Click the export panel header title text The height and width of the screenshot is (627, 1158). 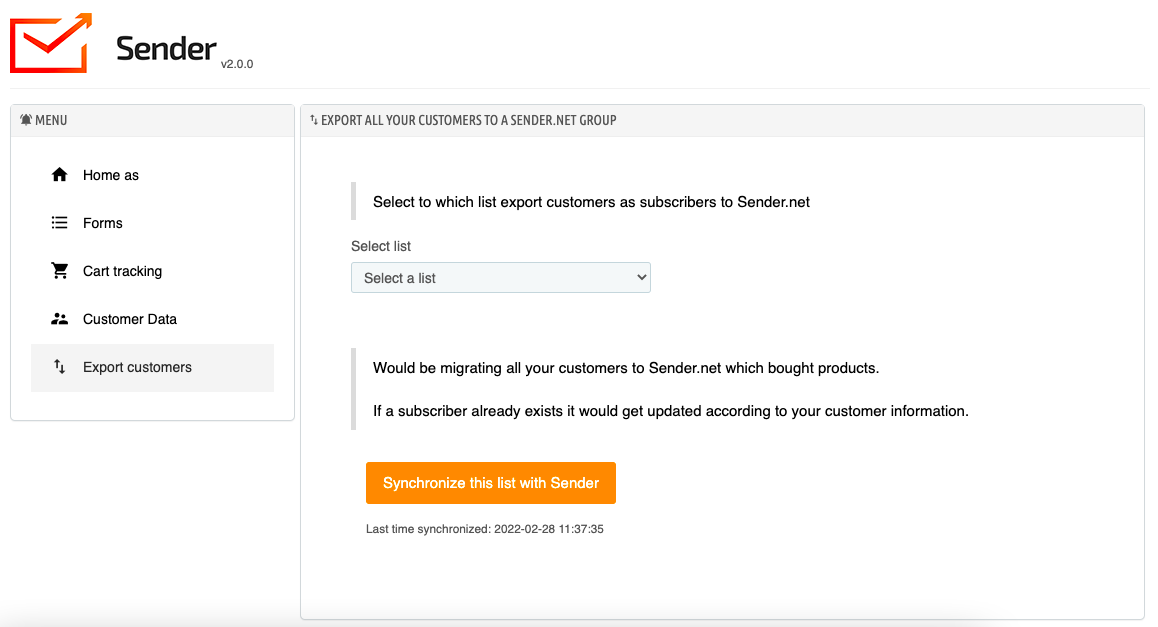point(469,120)
